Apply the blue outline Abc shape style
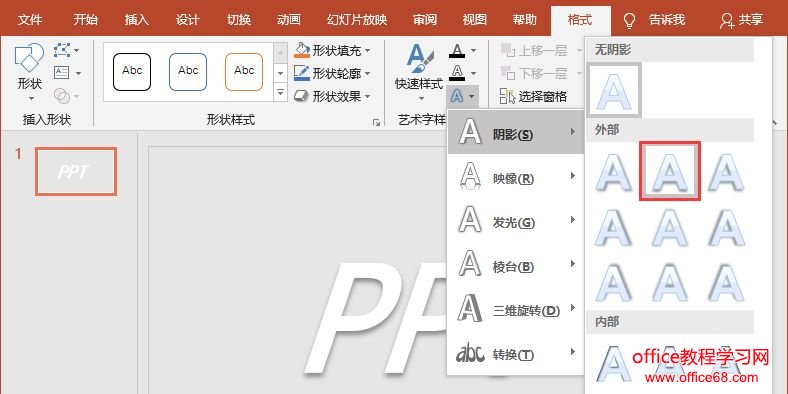Screen dimensions: 788x394 [188, 72]
